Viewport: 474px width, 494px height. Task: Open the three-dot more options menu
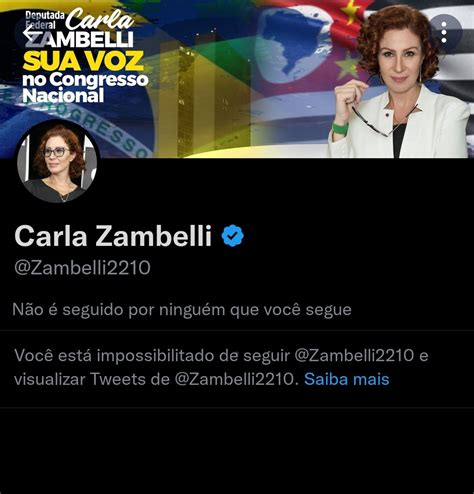[x=444, y=32]
